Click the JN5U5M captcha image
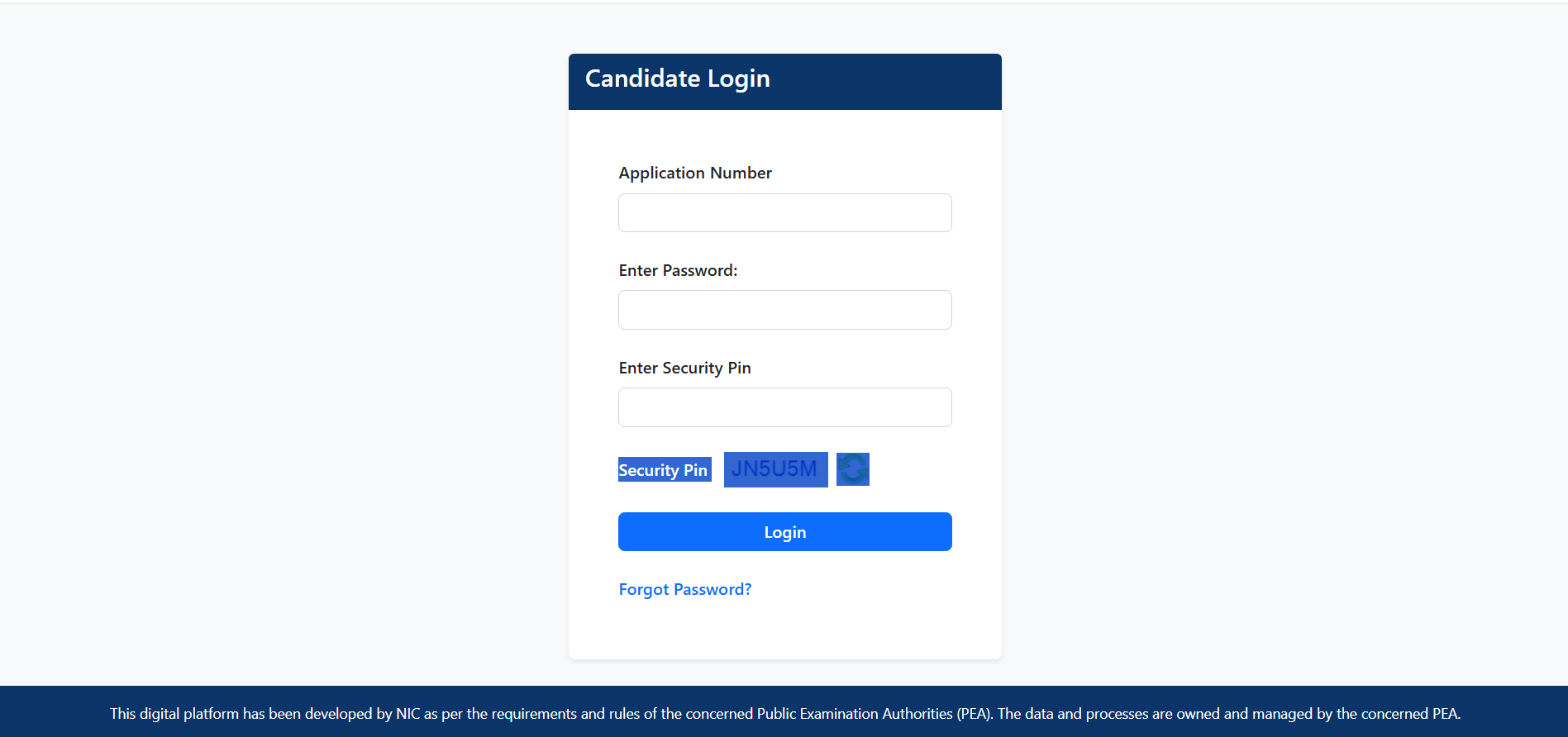The image size is (1568, 737). [x=775, y=469]
